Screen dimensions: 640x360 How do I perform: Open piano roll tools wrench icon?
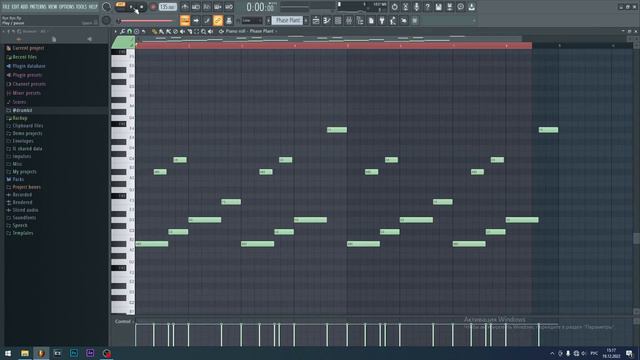122,31
